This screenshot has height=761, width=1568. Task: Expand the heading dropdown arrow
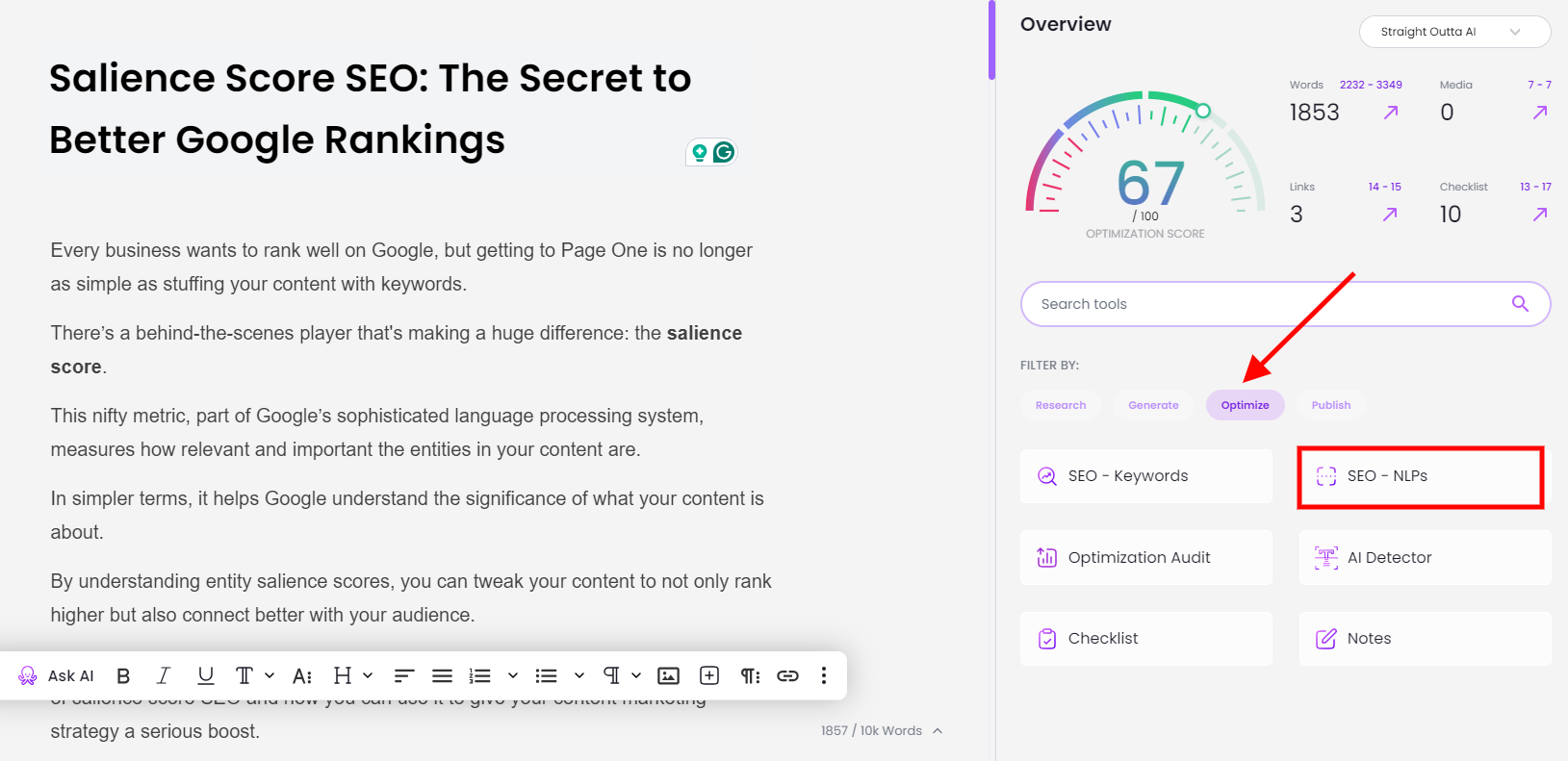[368, 675]
